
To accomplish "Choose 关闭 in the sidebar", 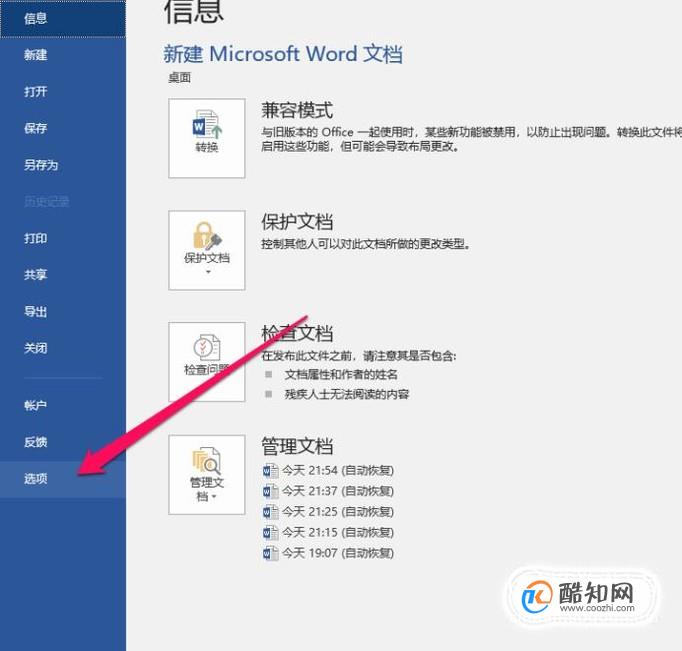I will pos(63,348).
